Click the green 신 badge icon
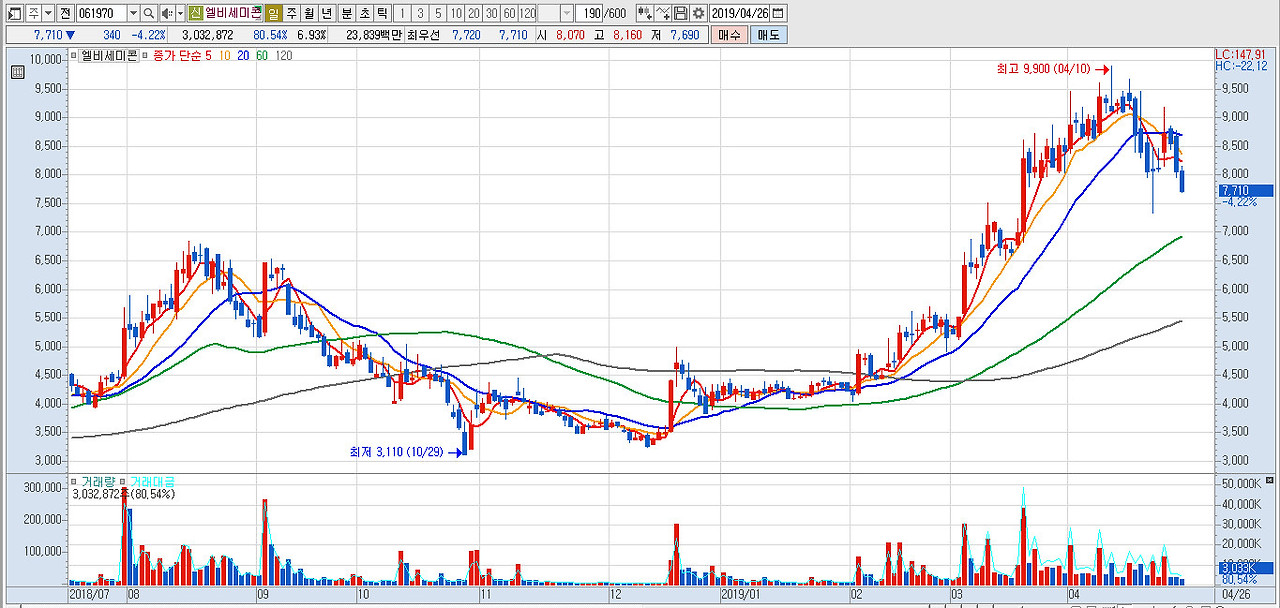Viewport: 1280px width, 608px height. tap(195, 14)
